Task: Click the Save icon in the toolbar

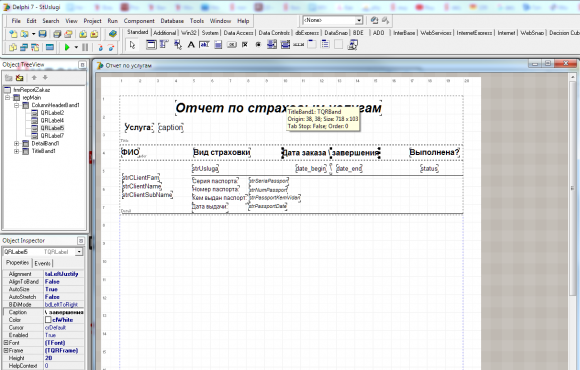Action: coord(43,34)
